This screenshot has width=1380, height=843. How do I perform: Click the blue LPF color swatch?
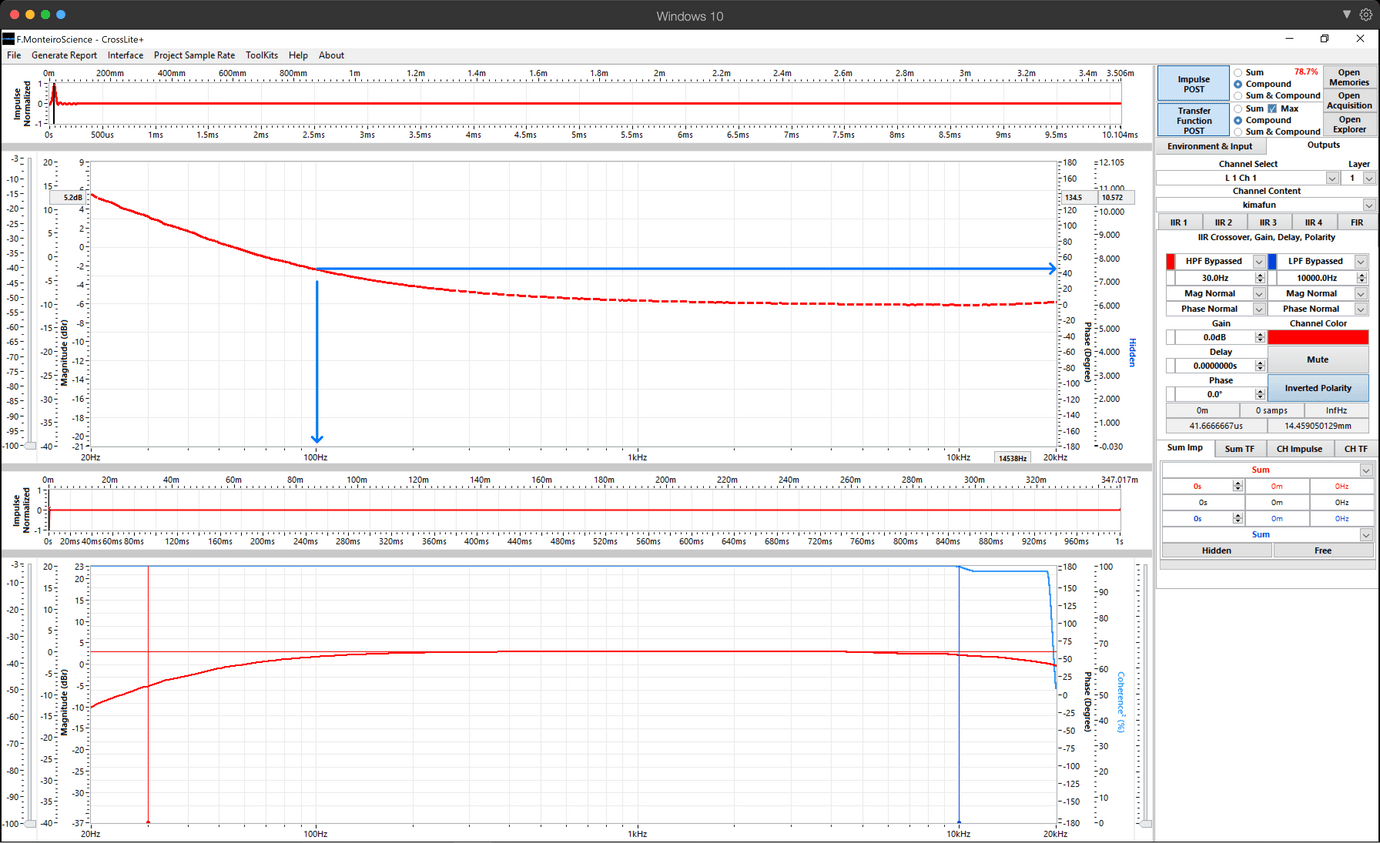click(x=1273, y=262)
